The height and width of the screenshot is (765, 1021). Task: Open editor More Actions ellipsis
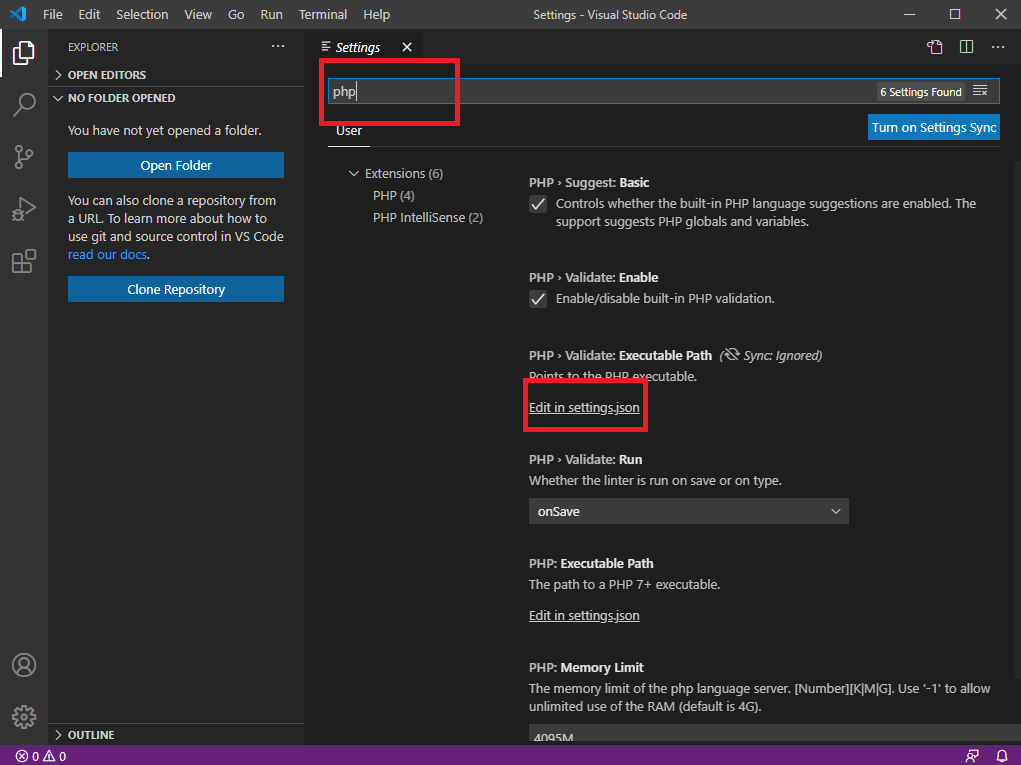click(998, 47)
